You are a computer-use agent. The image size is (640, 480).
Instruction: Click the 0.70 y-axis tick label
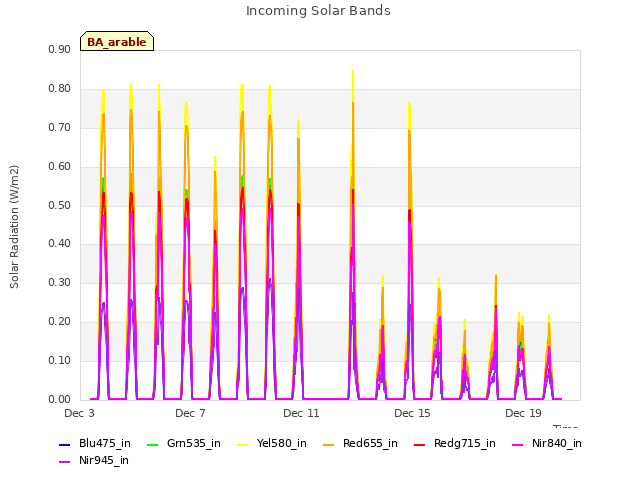pyautogui.click(x=60, y=127)
